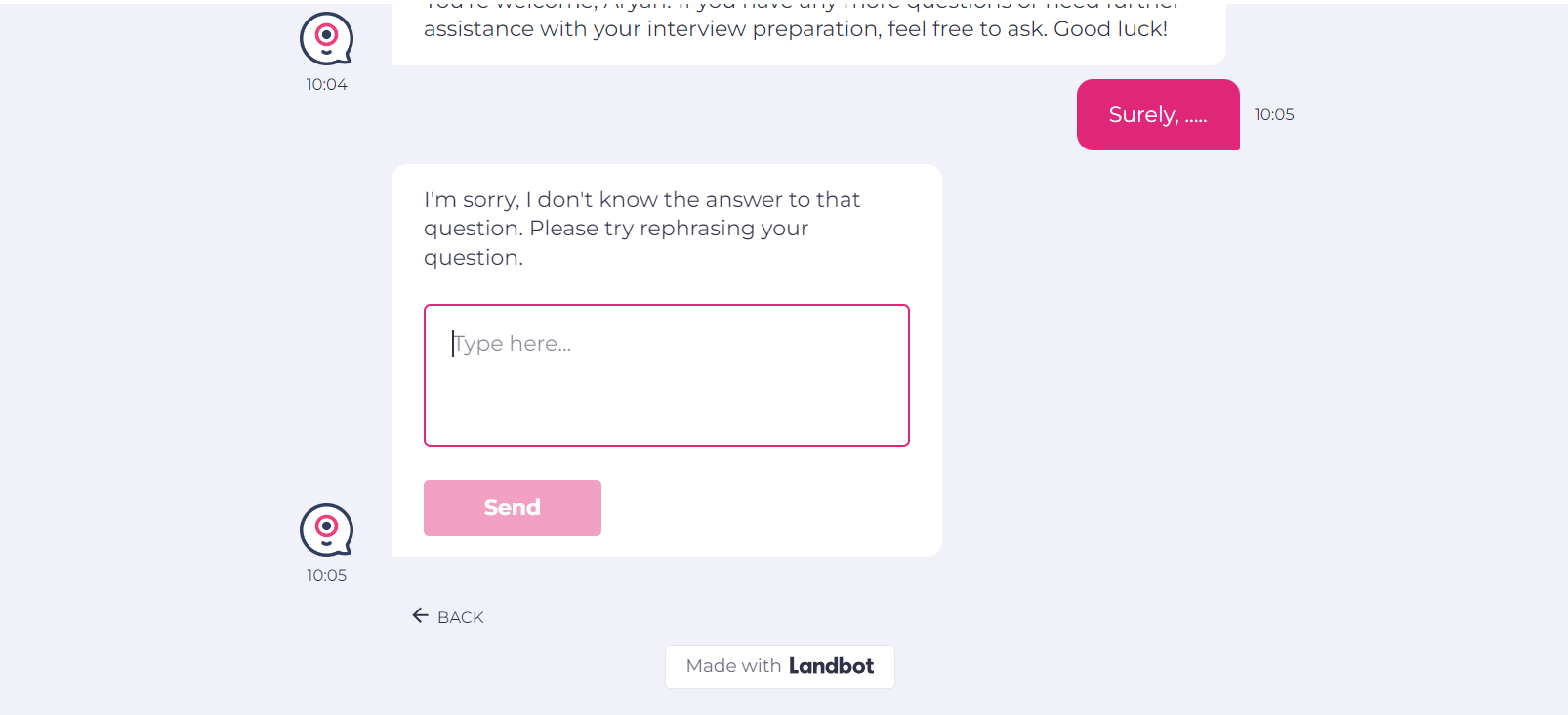The width and height of the screenshot is (1568, 715).
Task: Click the bot avatar icon at 10:04
Action: [326, 38]
